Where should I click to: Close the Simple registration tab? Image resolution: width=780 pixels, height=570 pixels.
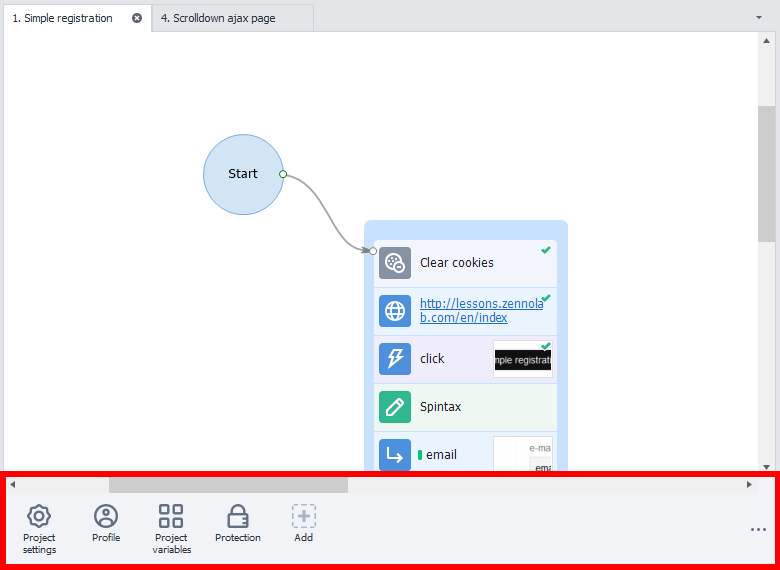tap(137, 18)
